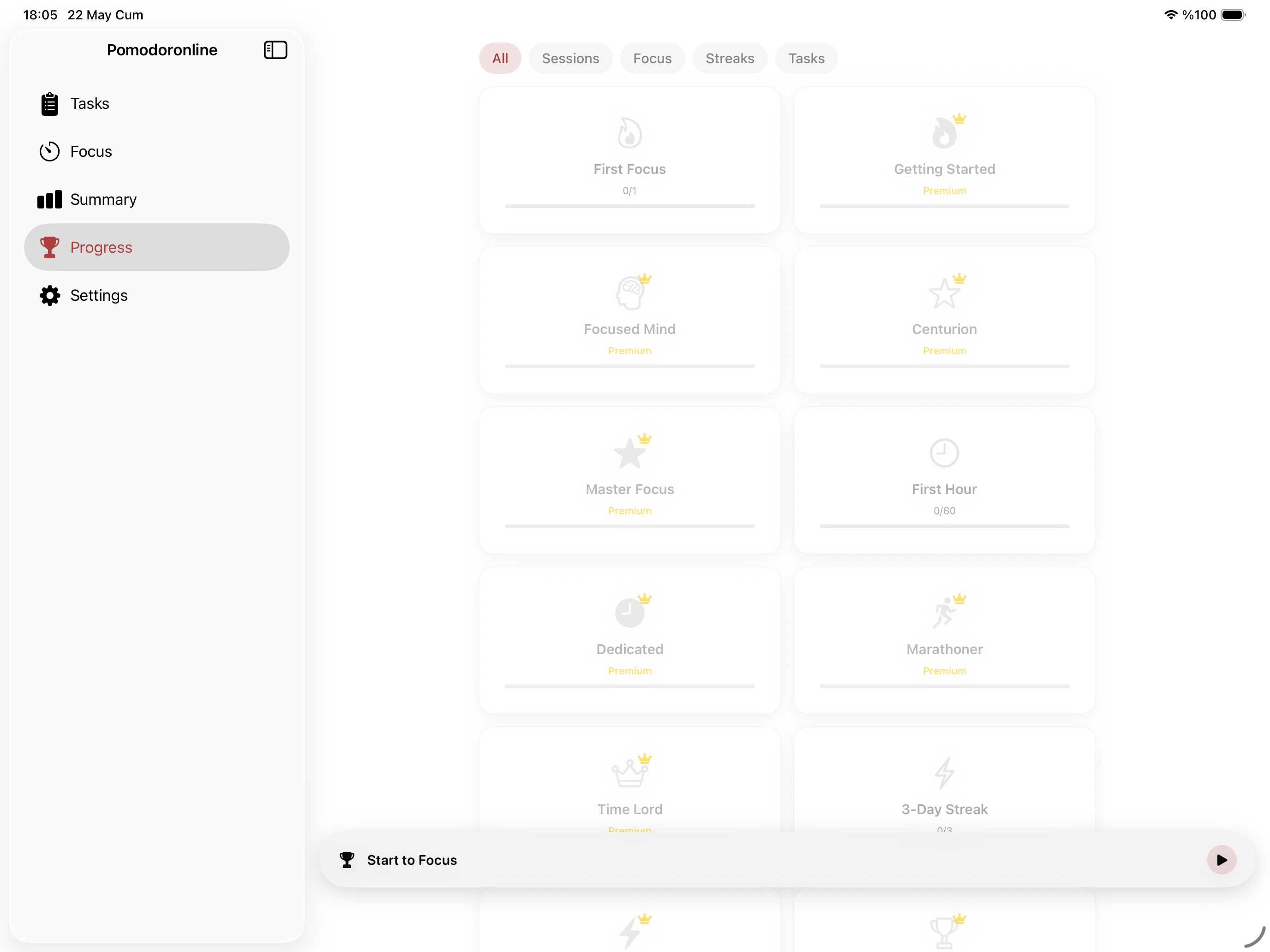Viewport: 1270px width, 952px height.
Task: Click the 18:05 clock in status bar
Action: pos(40,15)
